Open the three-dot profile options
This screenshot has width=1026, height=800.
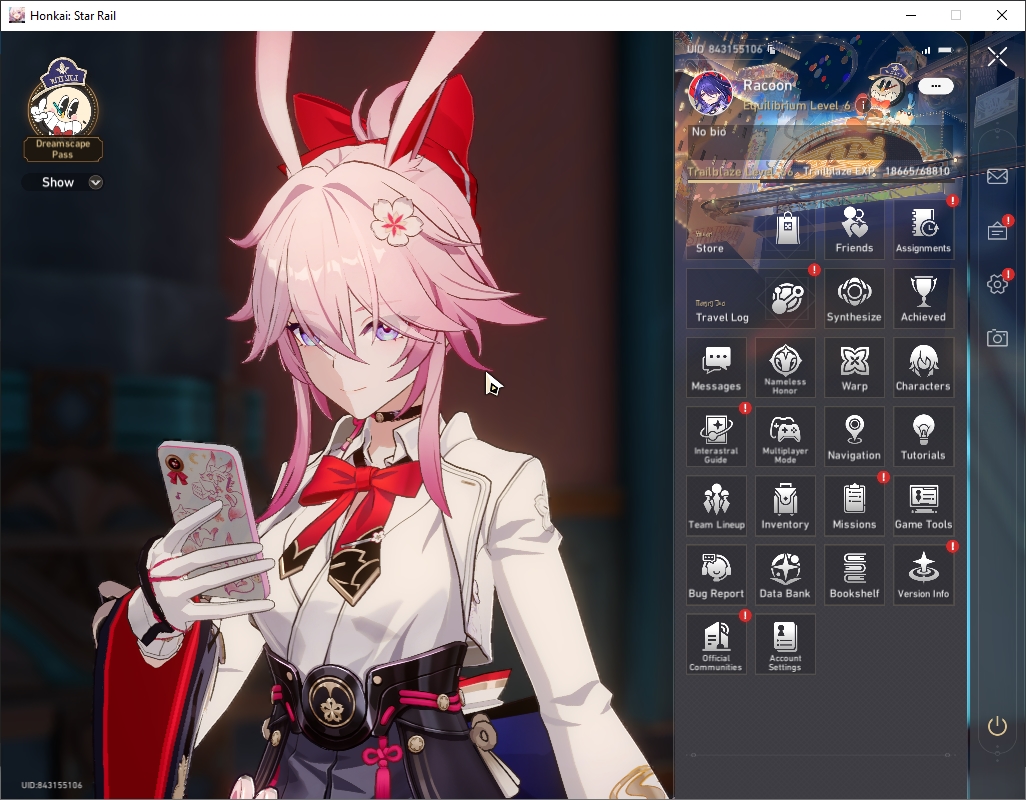(x=935, y=86)
